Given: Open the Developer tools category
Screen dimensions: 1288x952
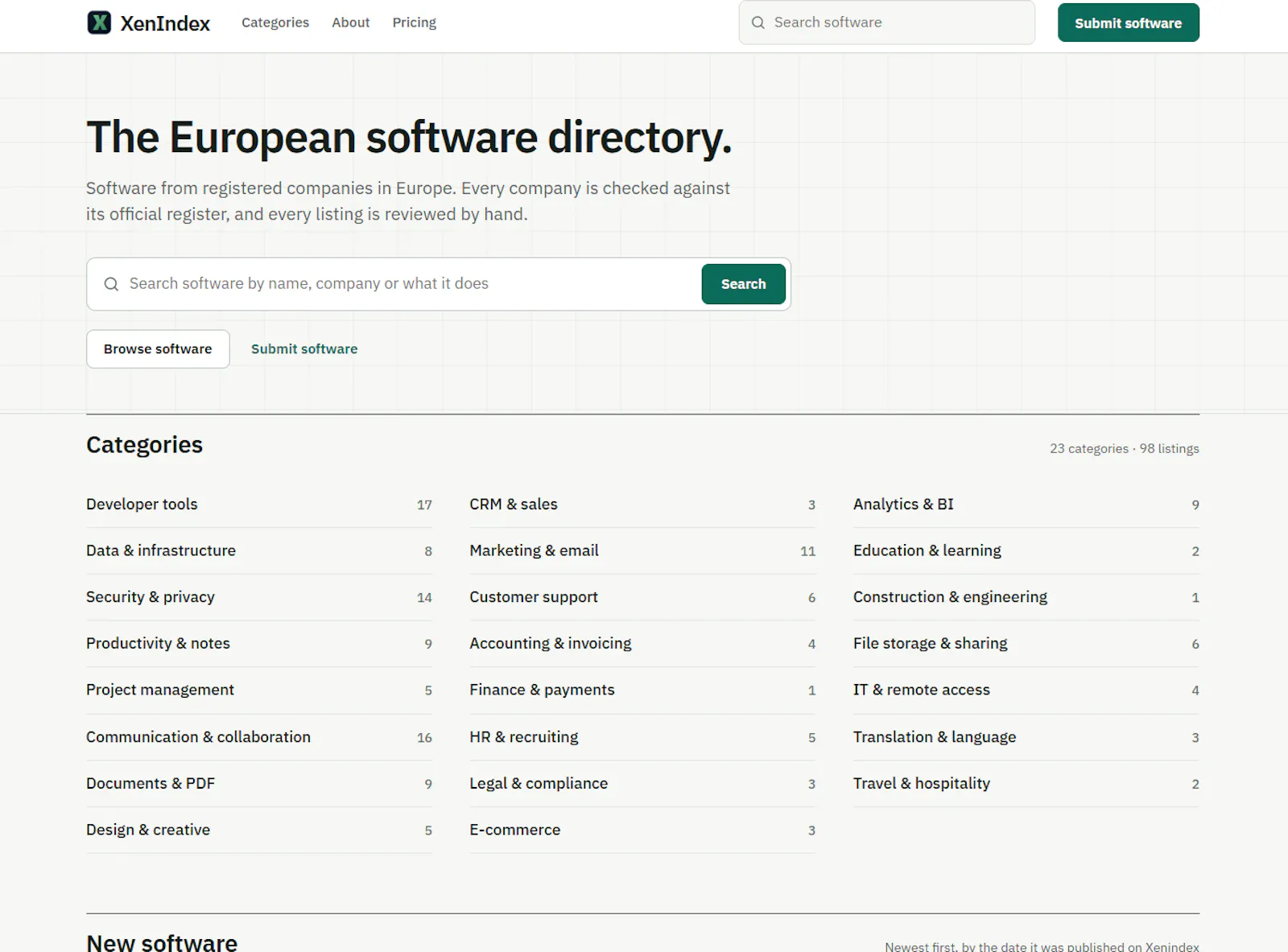Looking at the screenshot, I should [x=259, y=505].
